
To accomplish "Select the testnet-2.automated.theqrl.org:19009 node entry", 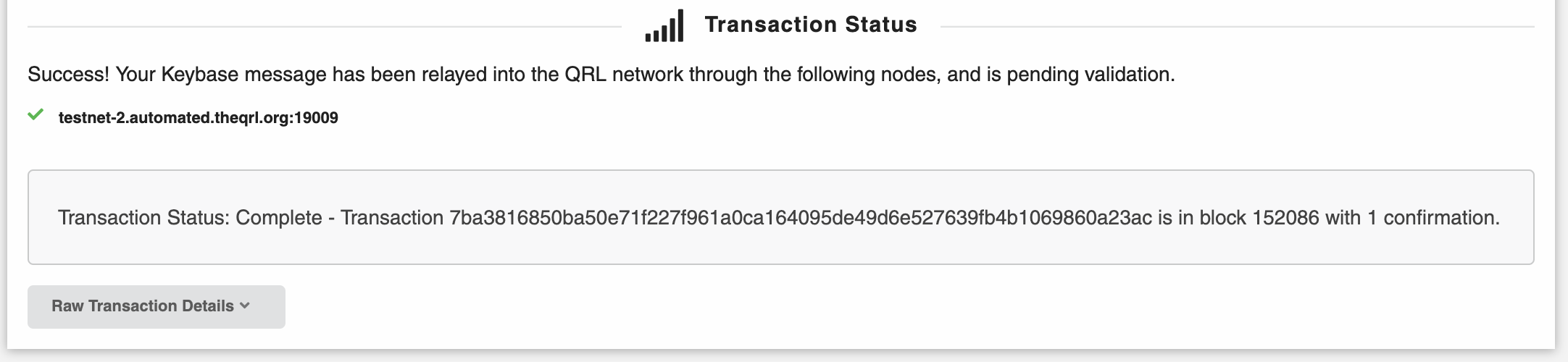I will coord(199,118).
